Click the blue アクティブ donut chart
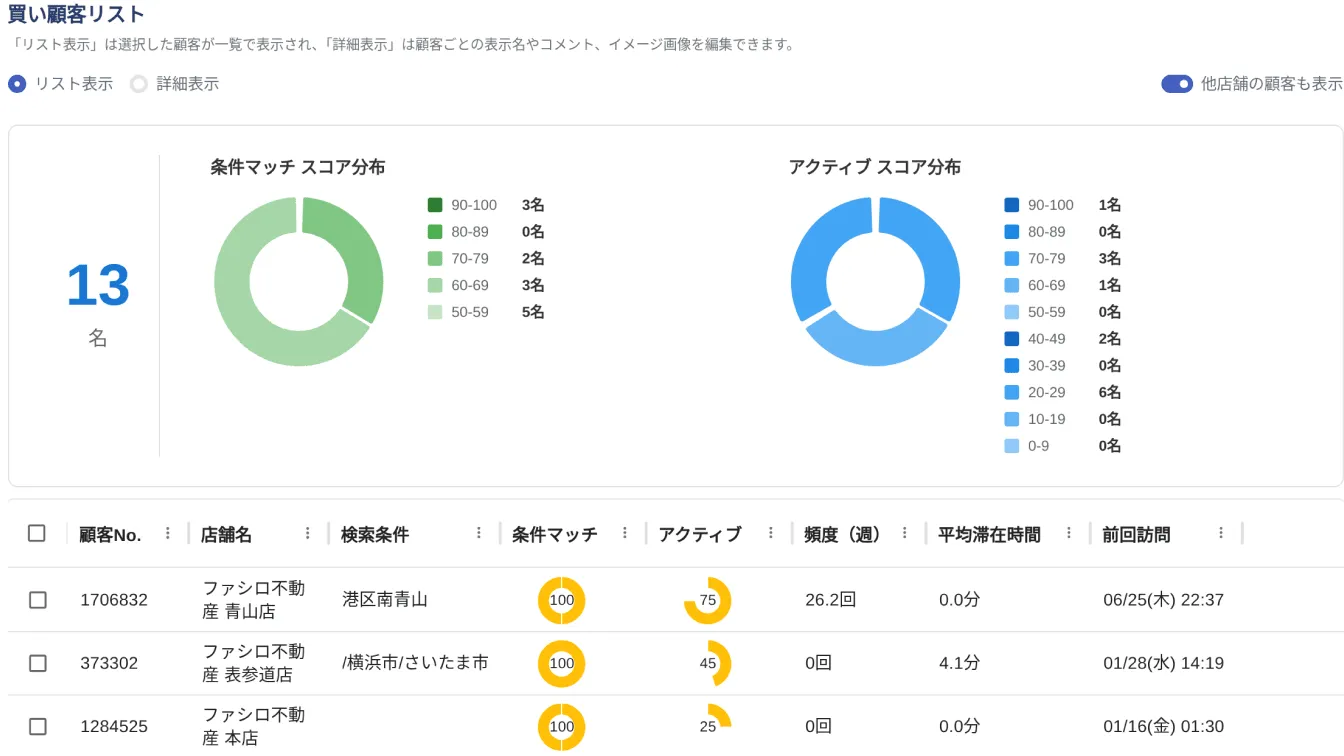Image resolution: width=1344 pixels, height=756 pixels. [875, 282]
